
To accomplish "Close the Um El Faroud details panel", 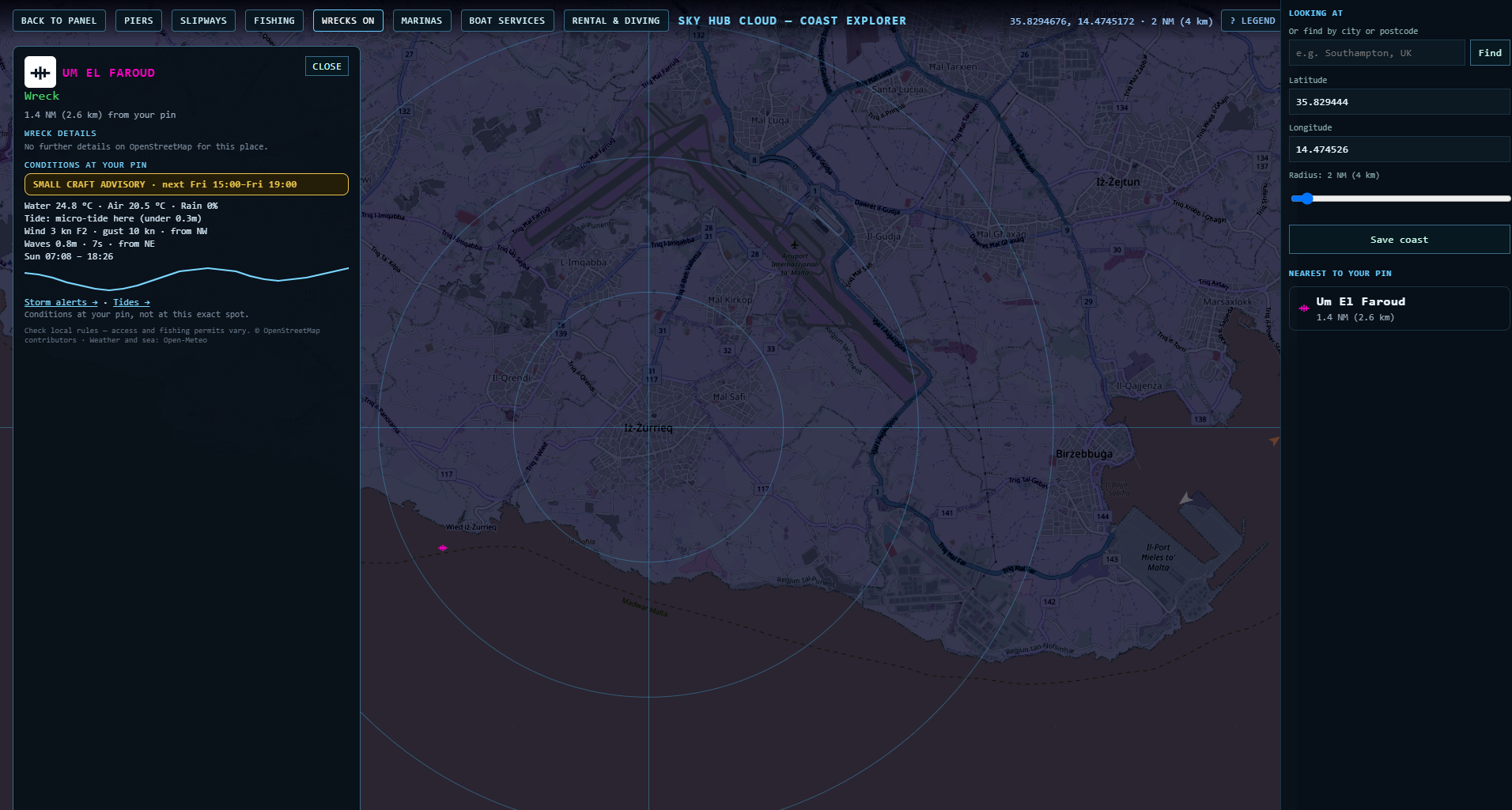I will [327, 66].
